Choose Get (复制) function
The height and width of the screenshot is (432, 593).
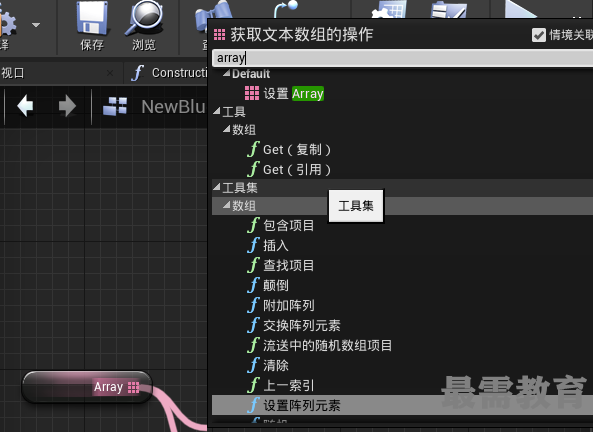[x=290, y=150]
